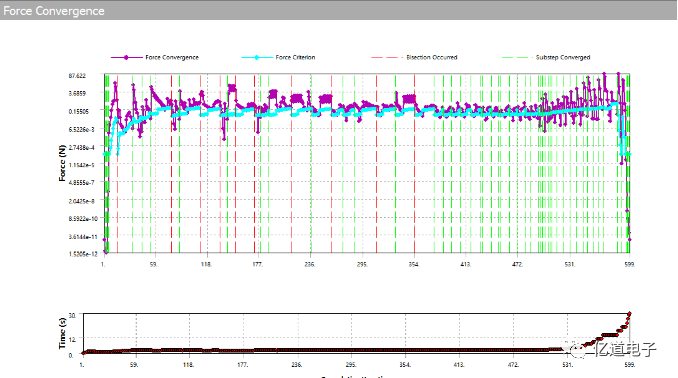Click the Time (s) axis label
Screen dimensions: 678x378
coord(62,333)
